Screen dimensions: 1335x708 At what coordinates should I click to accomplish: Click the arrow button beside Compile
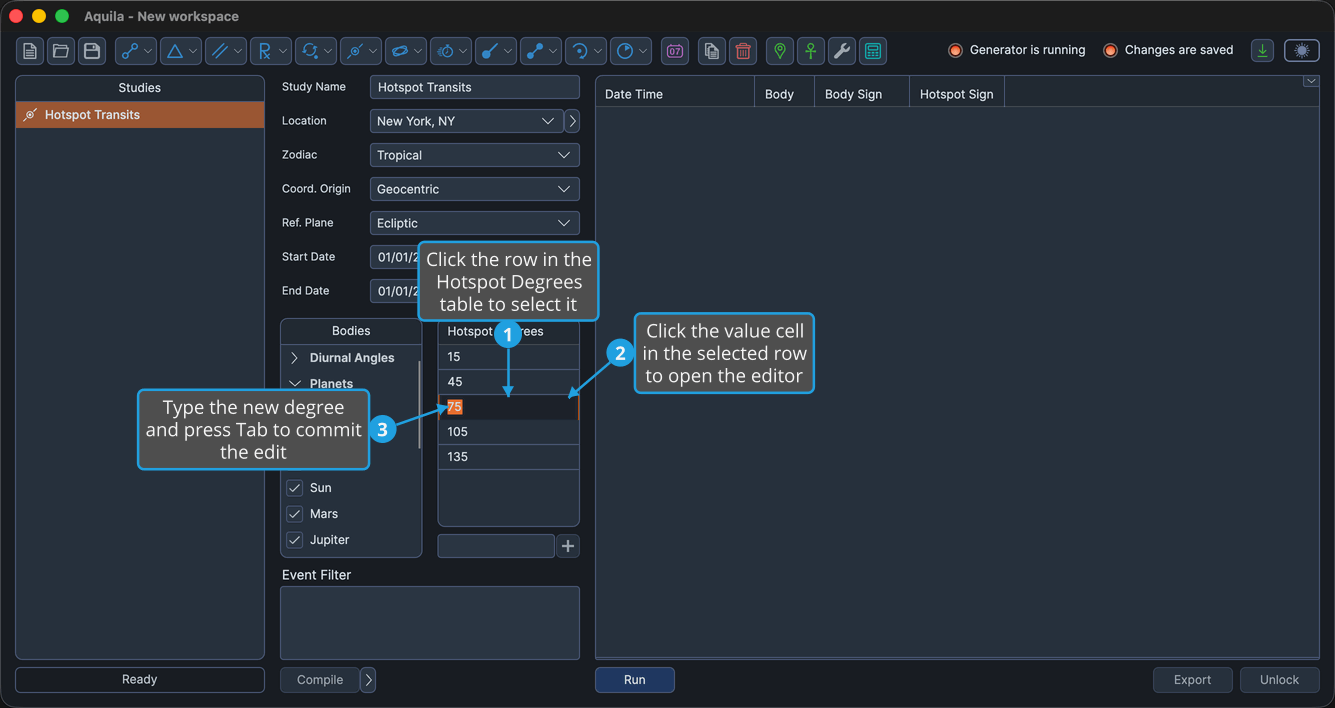click(368, 680)
